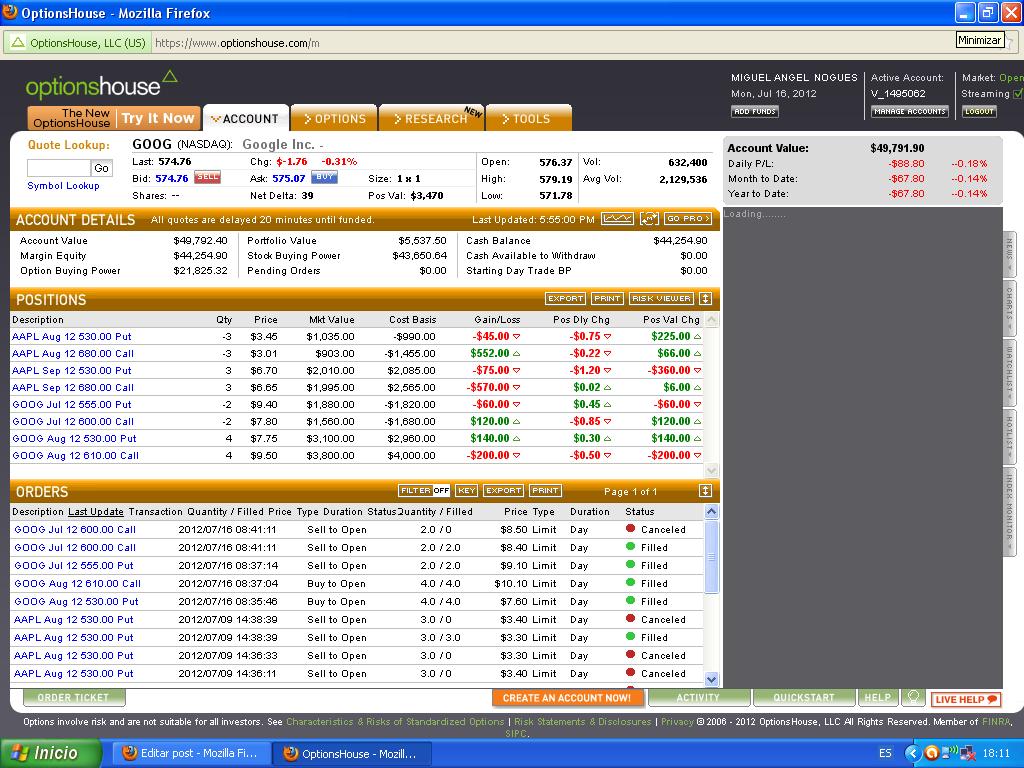Click the Firefox address bar URL

coord(238,43)
